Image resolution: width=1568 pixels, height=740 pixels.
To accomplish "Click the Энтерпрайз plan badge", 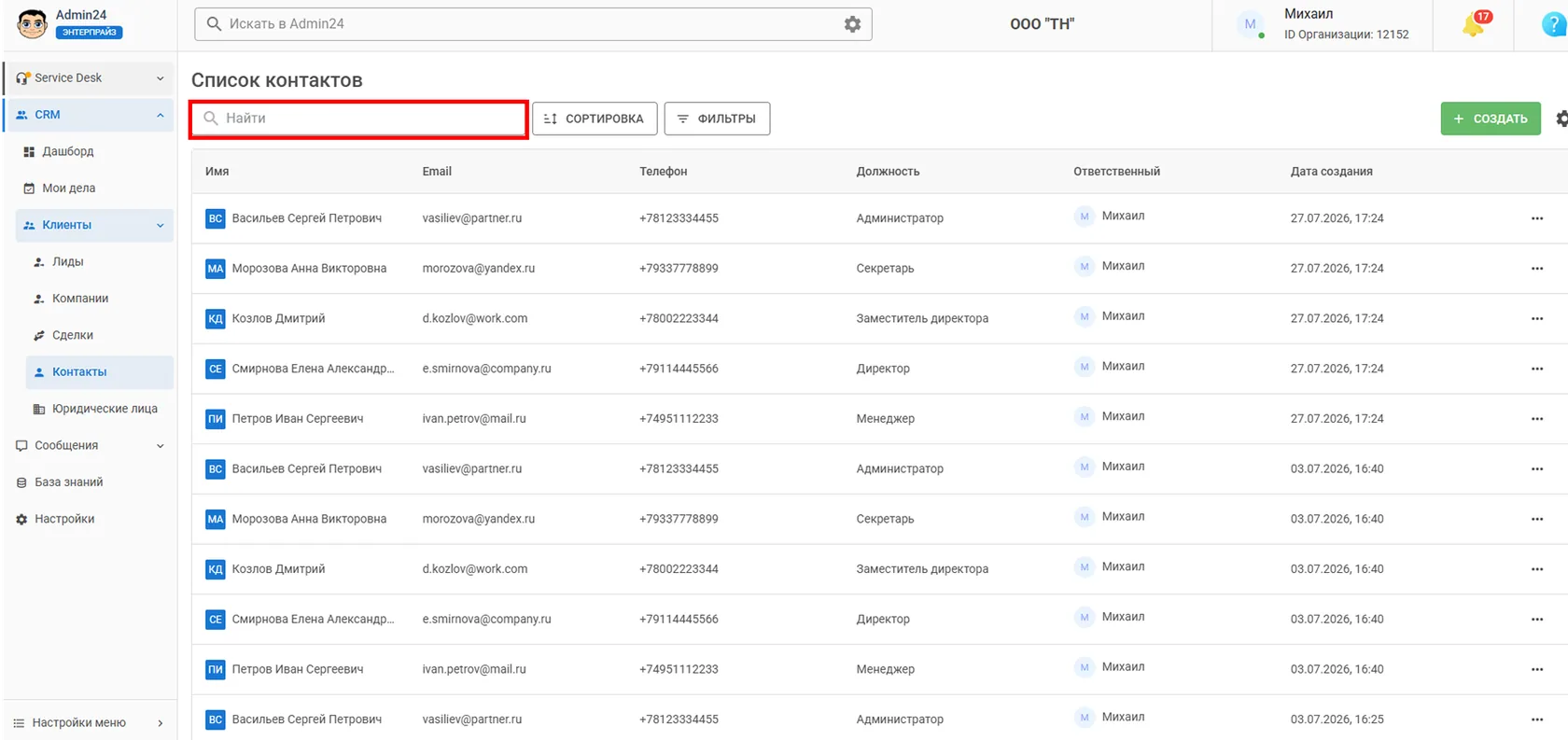I will 90,32.
